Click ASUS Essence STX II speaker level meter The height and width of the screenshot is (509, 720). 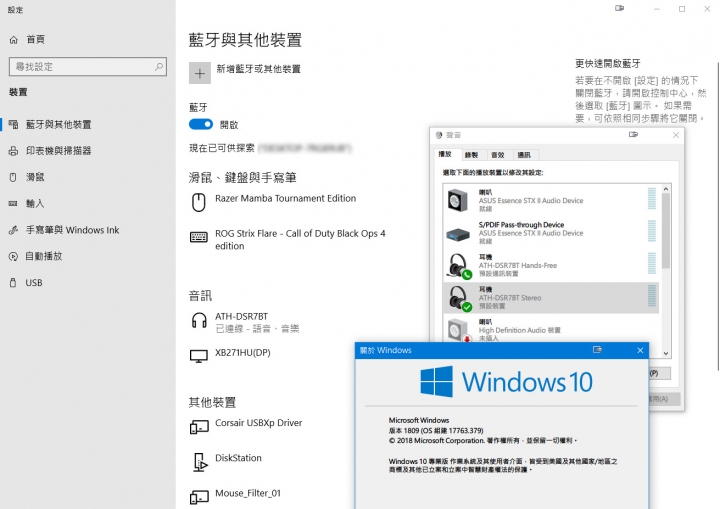tap(652, 198)
